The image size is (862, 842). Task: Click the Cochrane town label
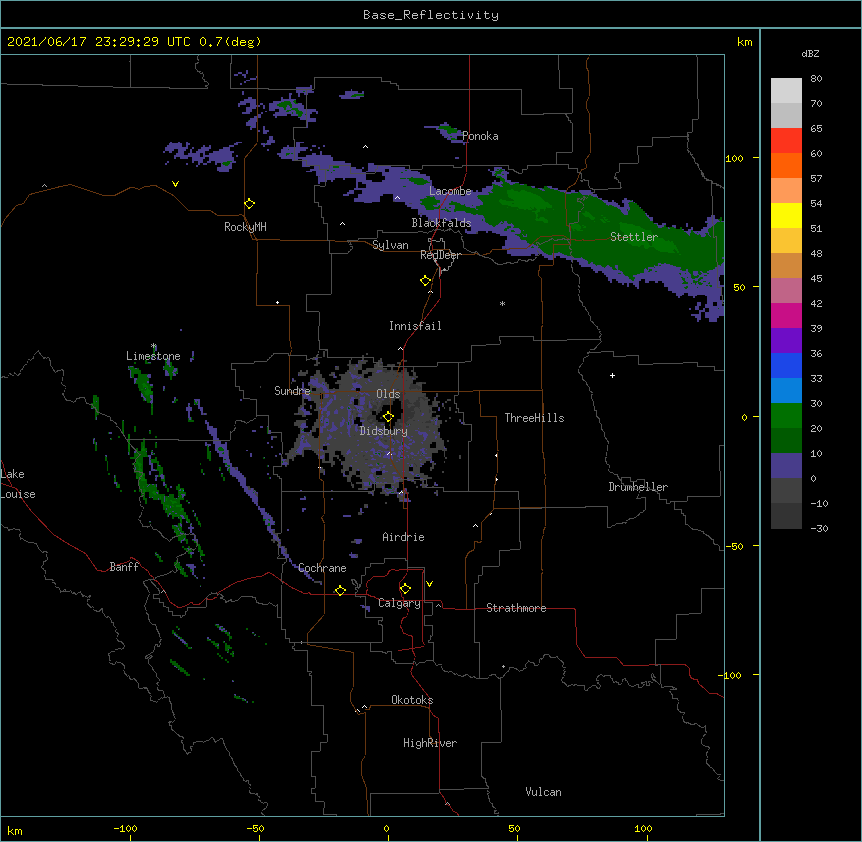tap(322, 568)
